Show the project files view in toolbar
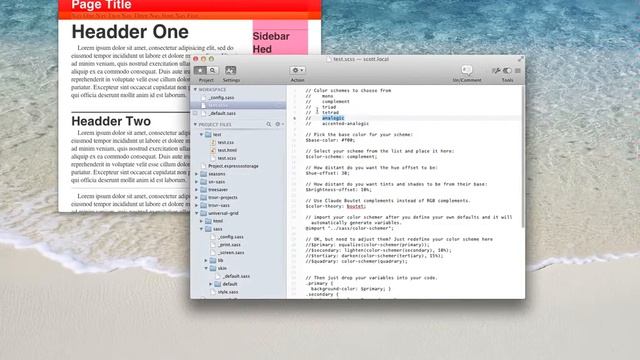 200,70
